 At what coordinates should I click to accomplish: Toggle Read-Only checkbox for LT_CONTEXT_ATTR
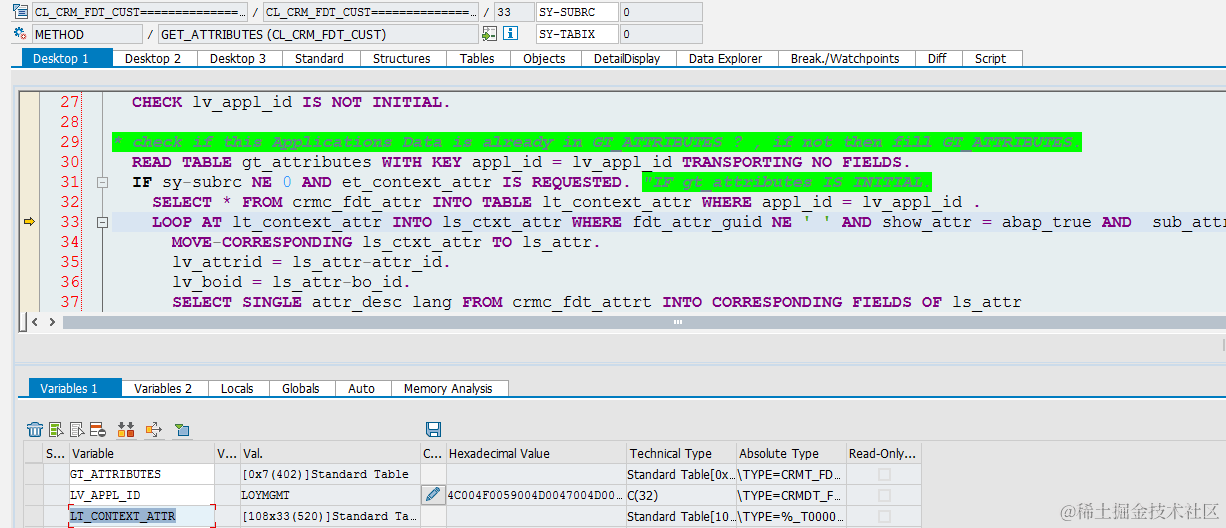[x=884, y=516]
